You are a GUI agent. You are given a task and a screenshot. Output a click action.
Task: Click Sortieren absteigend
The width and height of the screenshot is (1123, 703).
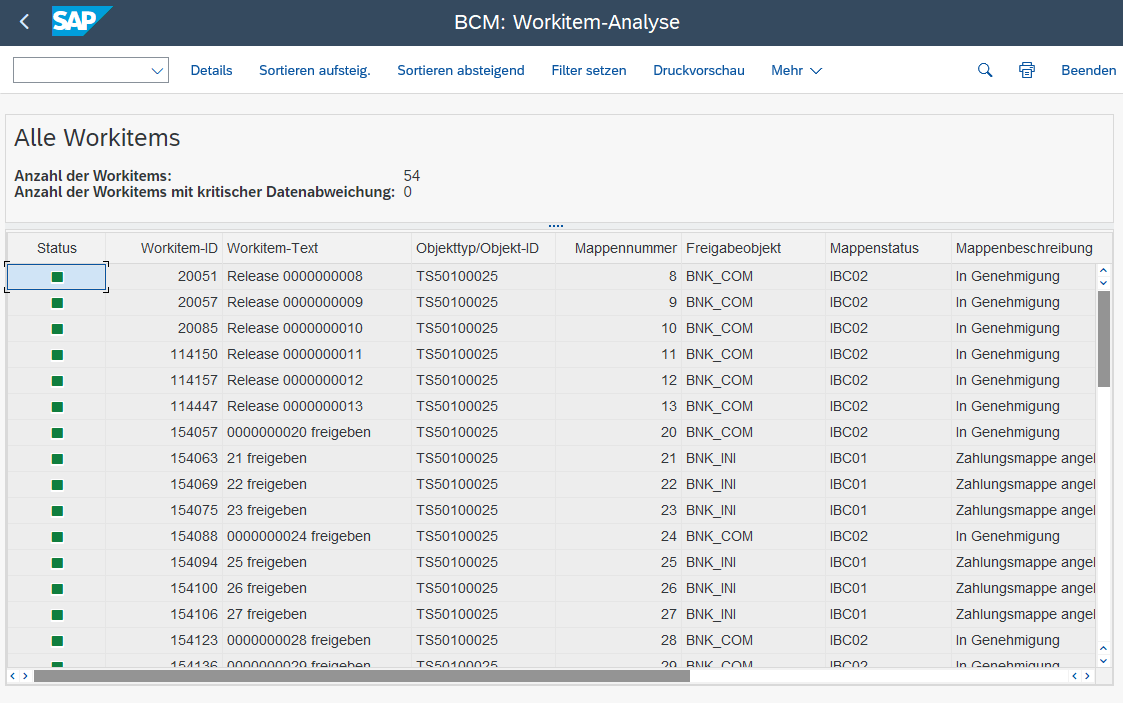[x=460, y=70]
